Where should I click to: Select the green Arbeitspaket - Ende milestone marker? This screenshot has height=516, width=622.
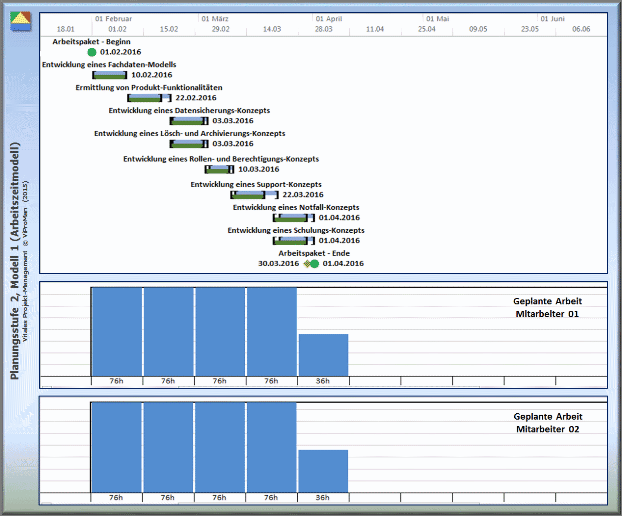click(x=314, y=264)
